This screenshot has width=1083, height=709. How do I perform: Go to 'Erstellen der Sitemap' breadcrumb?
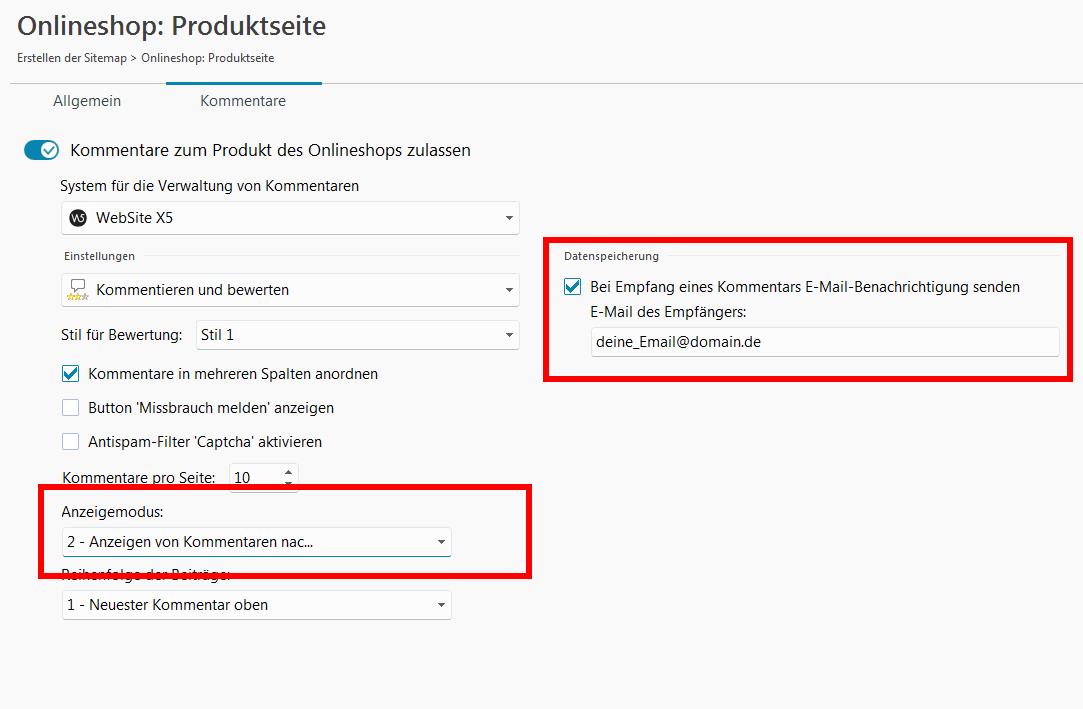[72, 58]
